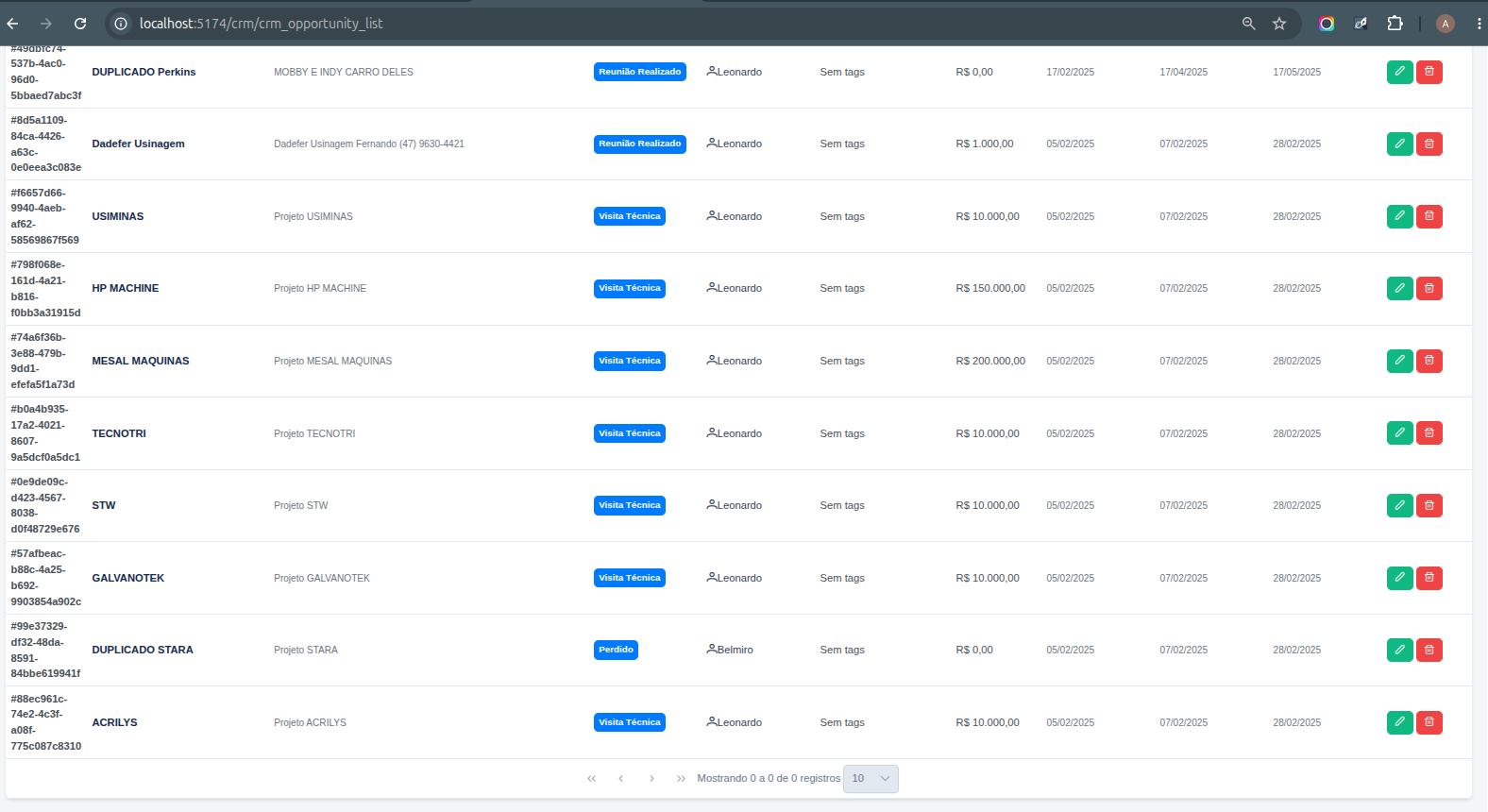This screenshot has height=812, width=1488.
Task: Click the 'Sem tags' cell in ACRILYS row
Action: (842, 722)
